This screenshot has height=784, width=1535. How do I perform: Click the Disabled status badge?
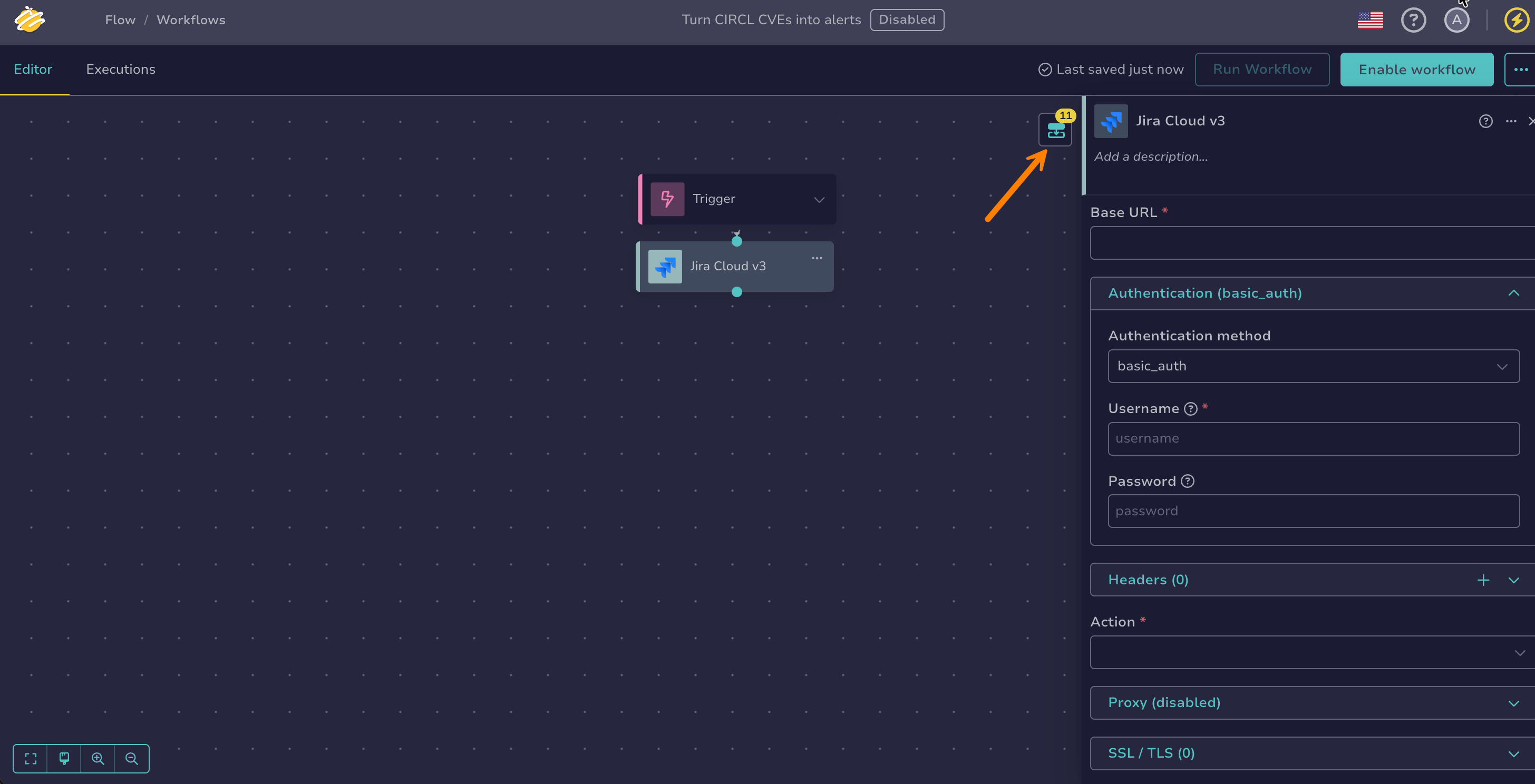[907, 19]
